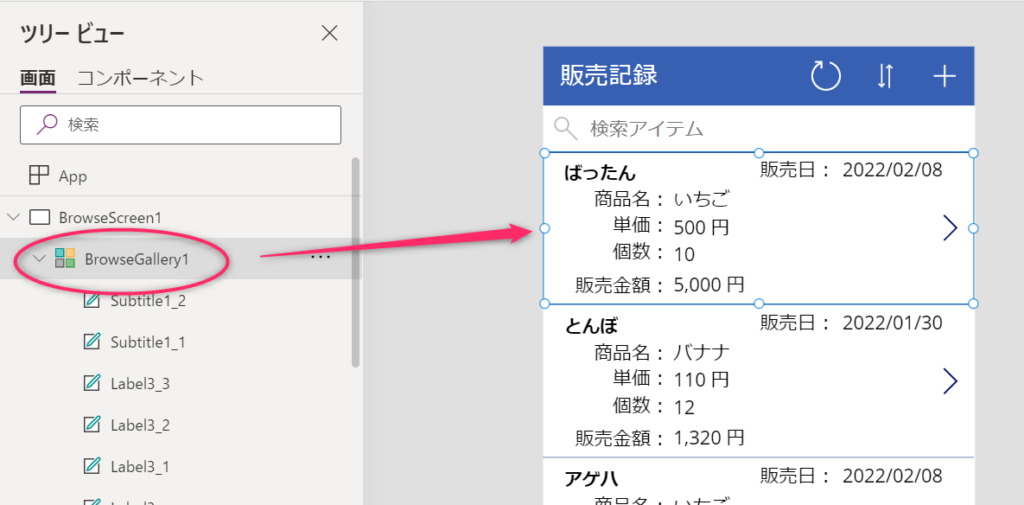Click the いちご product name in ばったん row
Viewport: 1024px width, 505px height.
point(701,199)
